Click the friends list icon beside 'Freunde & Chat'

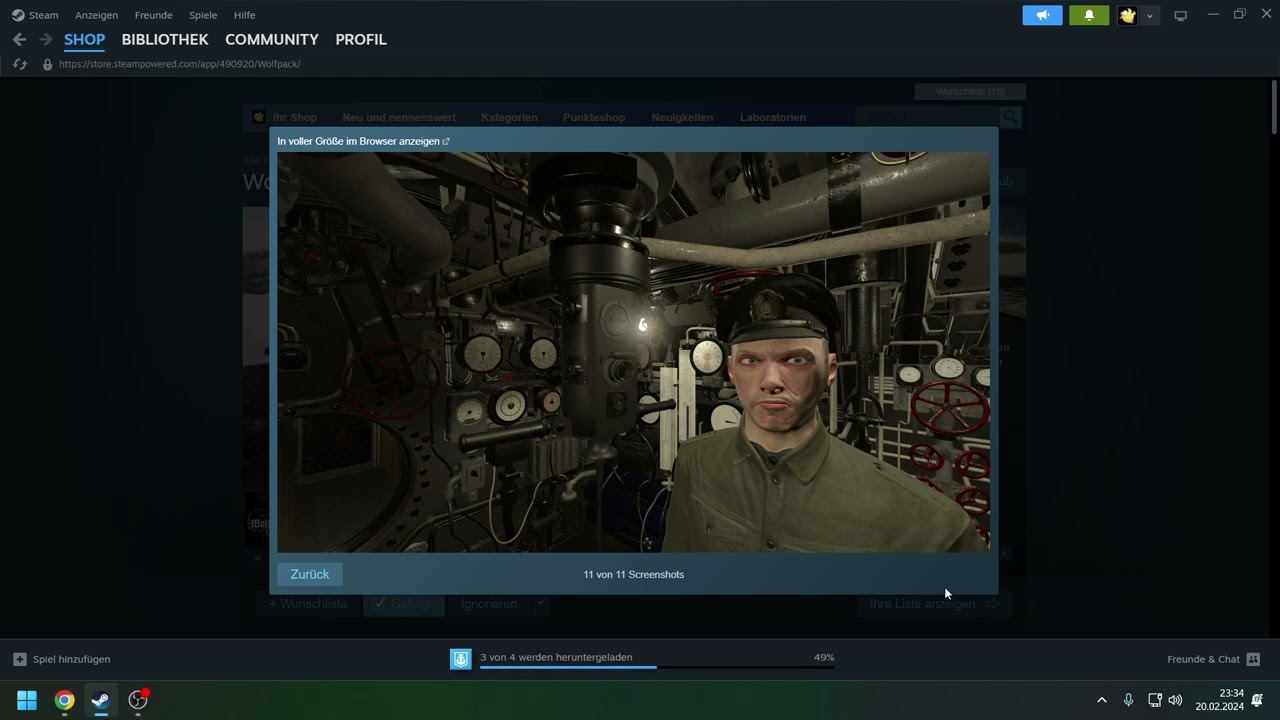1253,659
